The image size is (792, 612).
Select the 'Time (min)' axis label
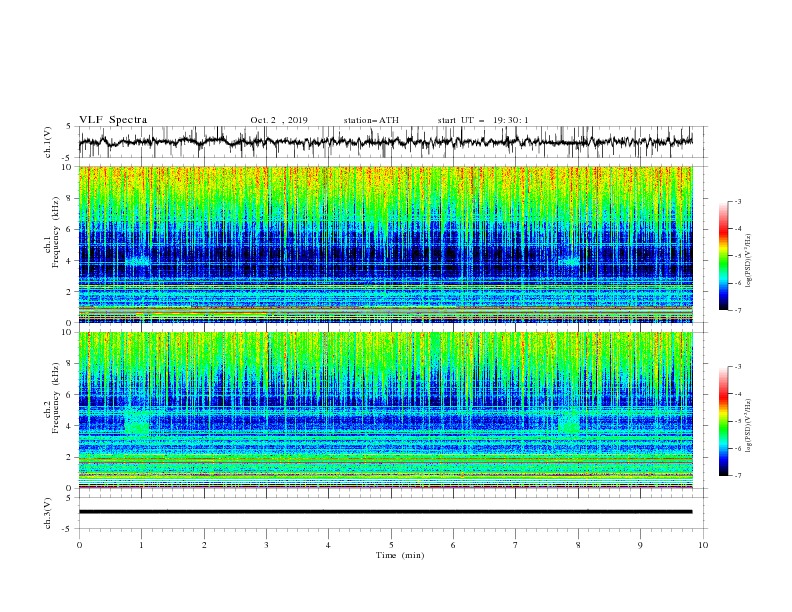tap(400, 555)
